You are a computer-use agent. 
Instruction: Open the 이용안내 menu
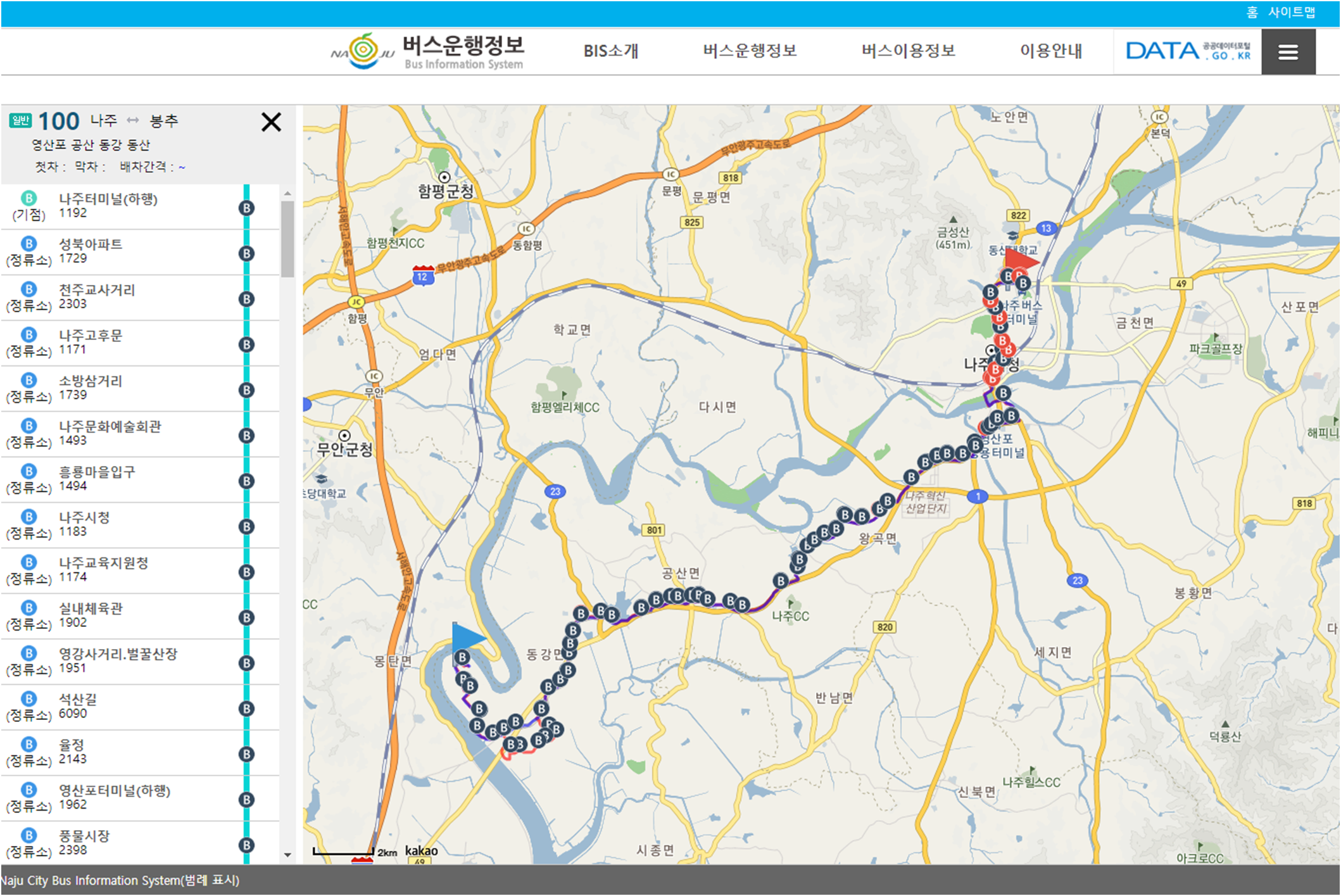[1050, 51]
